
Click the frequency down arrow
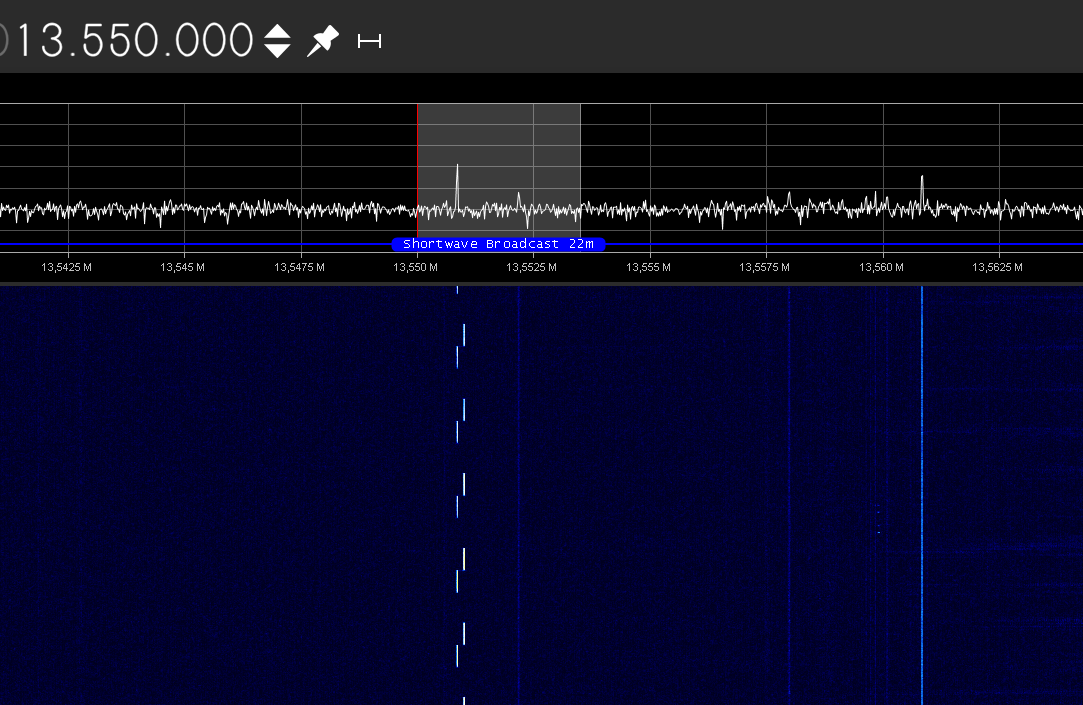click(278, 50)
